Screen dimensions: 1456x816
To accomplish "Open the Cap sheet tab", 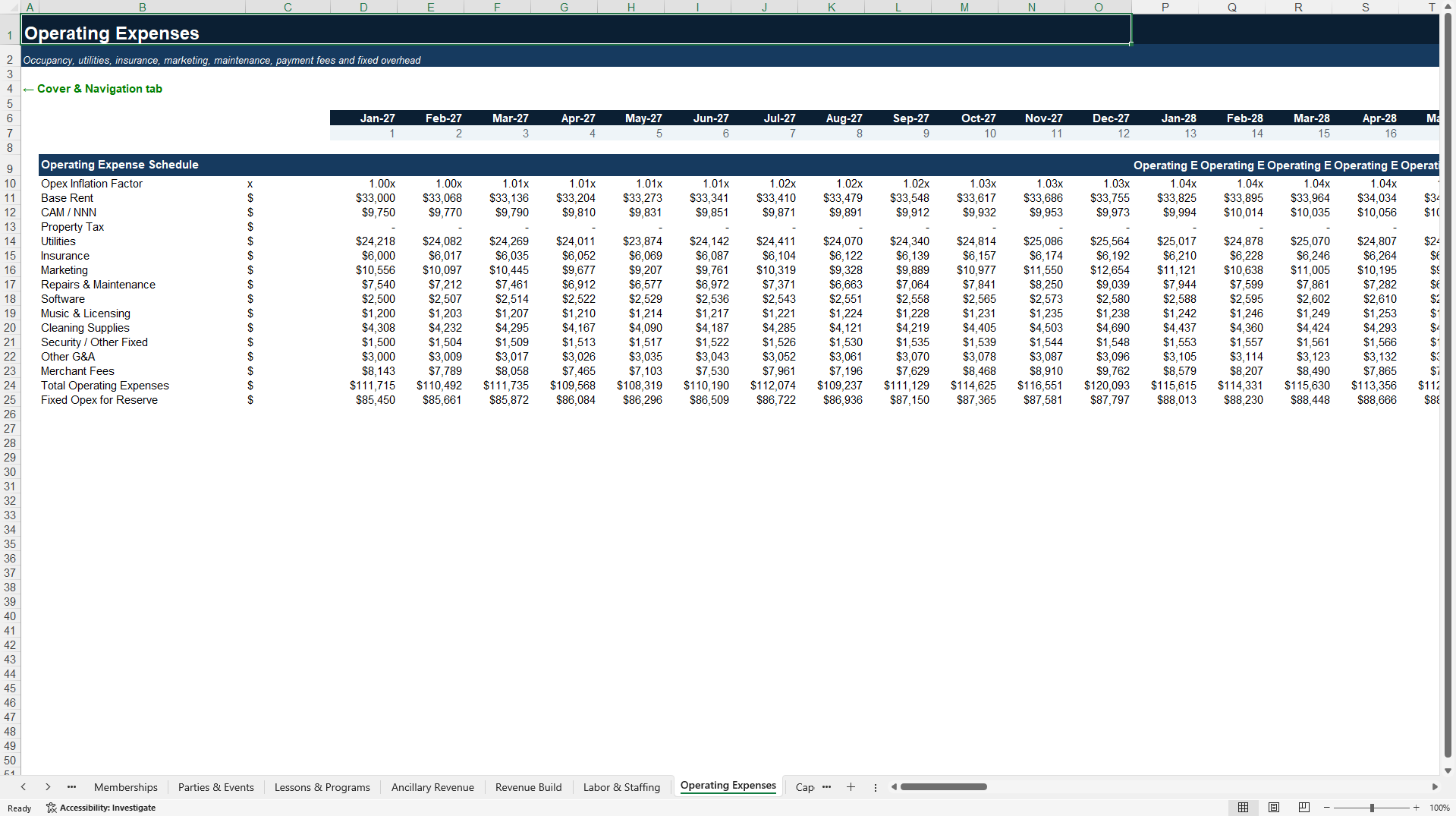I will pos(804,787).
